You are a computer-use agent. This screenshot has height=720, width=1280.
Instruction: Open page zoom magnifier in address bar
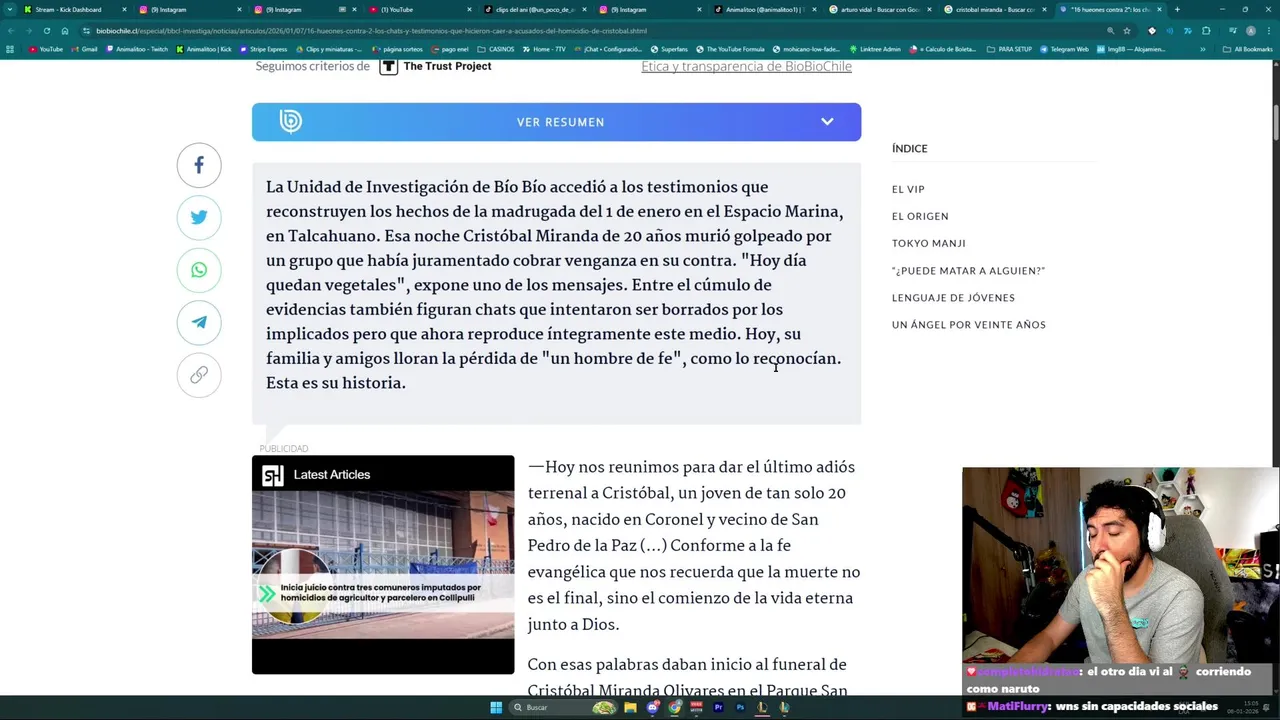point(1110,31)
